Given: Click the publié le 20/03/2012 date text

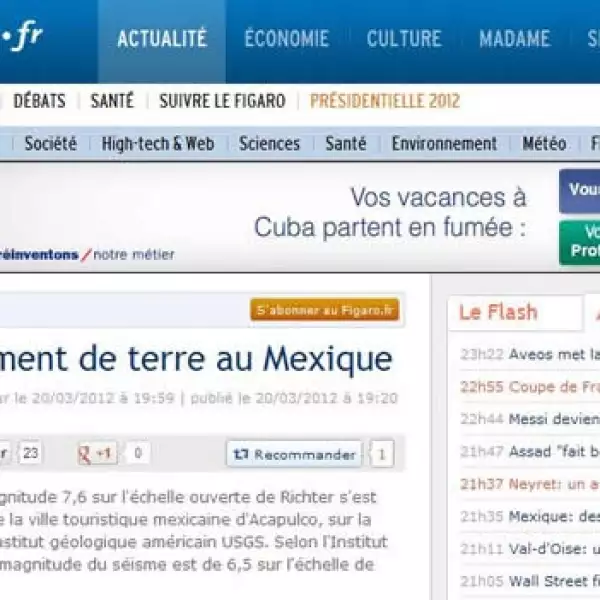Looking at the screenshot, I should click(294, 398).
